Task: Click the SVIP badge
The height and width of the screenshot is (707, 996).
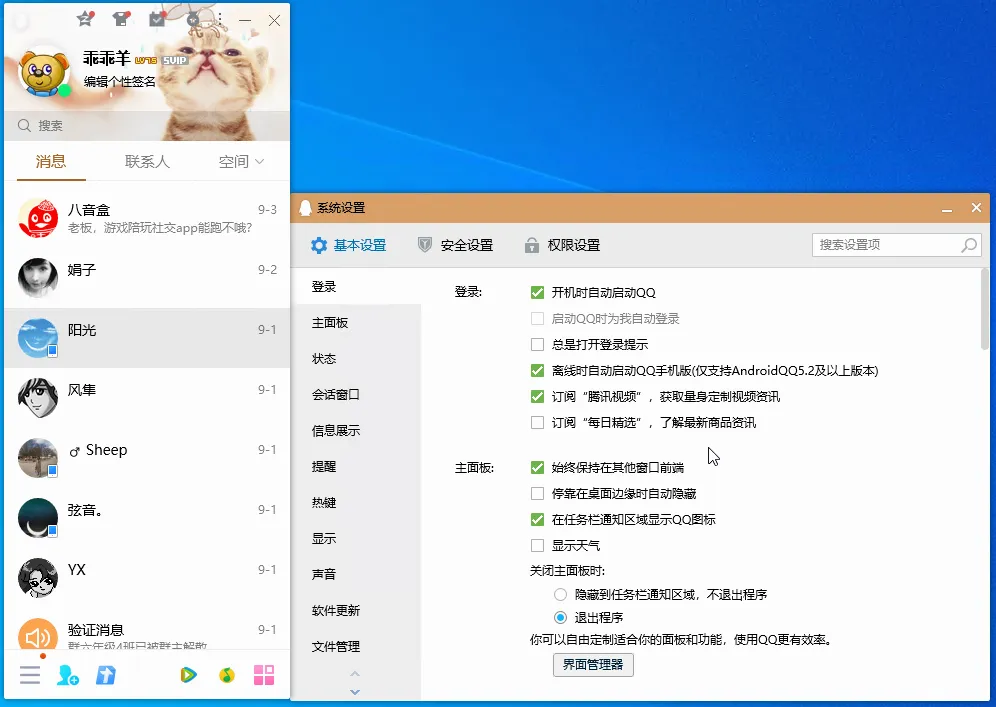Action: pyautogui.click(x=175, y=60)
